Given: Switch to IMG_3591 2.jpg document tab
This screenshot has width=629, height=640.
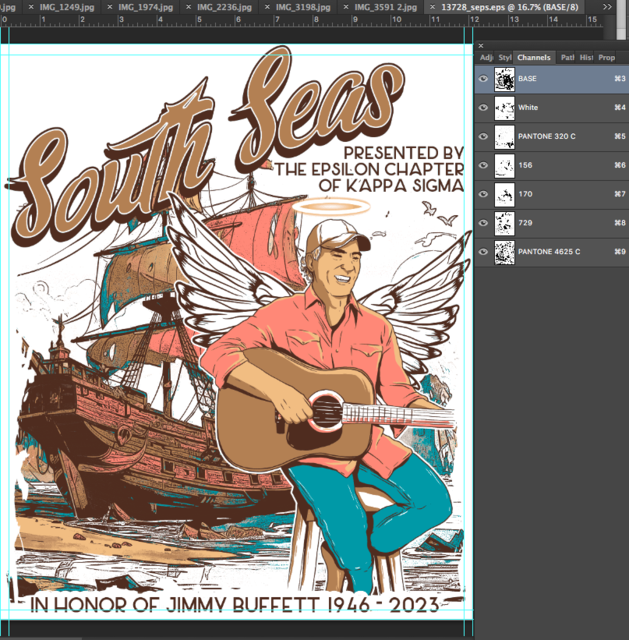Looking at the screenshot, I should click(x=385, y=7).
